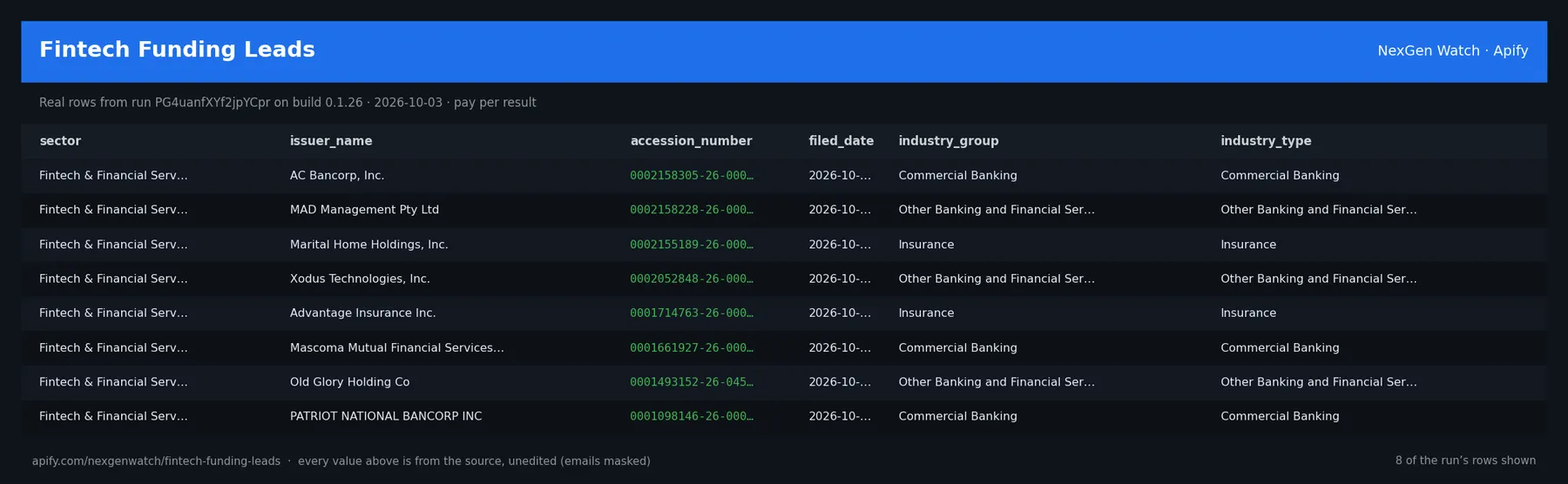The height and width of the screenshot is (484, 1568).
Task: Click industry_type cell for Old Glory Holding
Action: click(1319, 382)
